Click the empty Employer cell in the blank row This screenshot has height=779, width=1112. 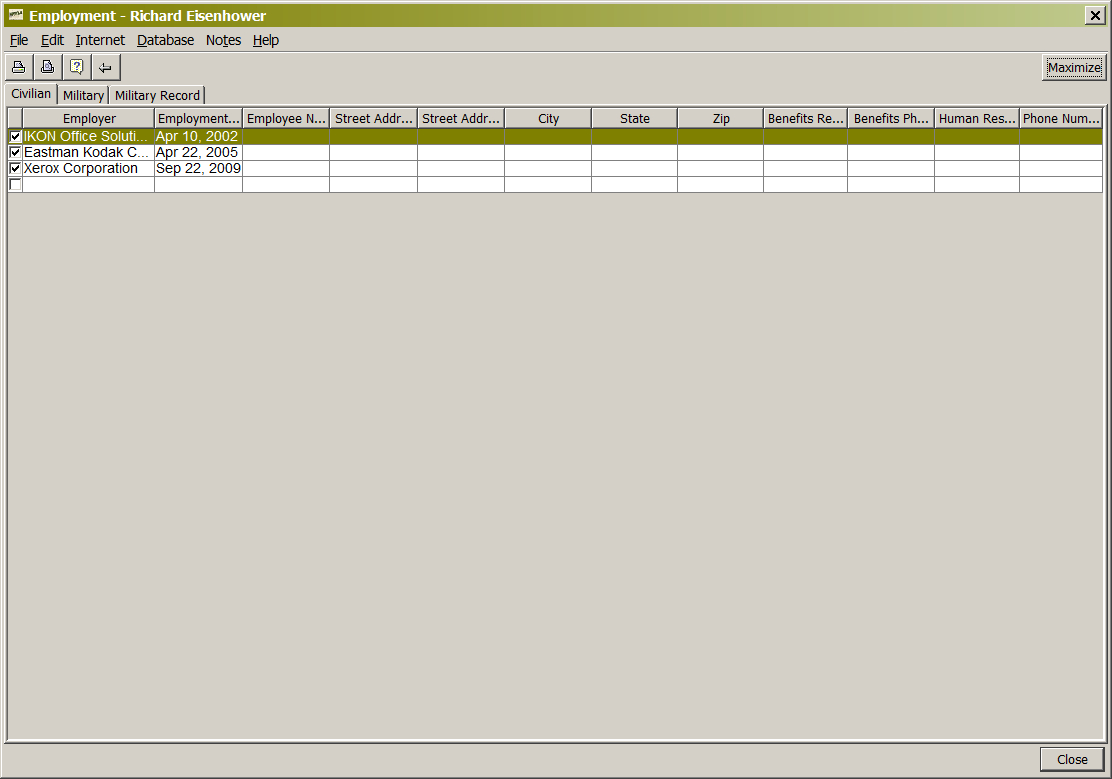[x=89, y=184]
